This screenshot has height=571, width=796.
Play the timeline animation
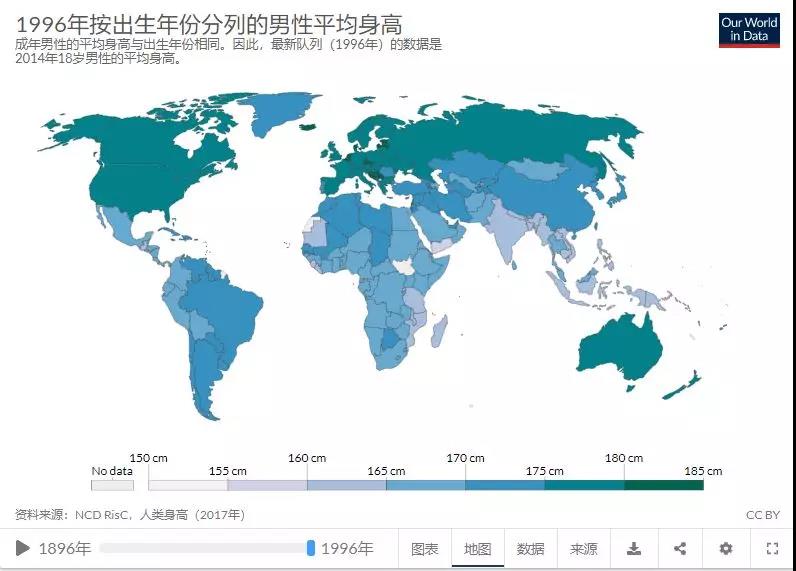point(23,548)
